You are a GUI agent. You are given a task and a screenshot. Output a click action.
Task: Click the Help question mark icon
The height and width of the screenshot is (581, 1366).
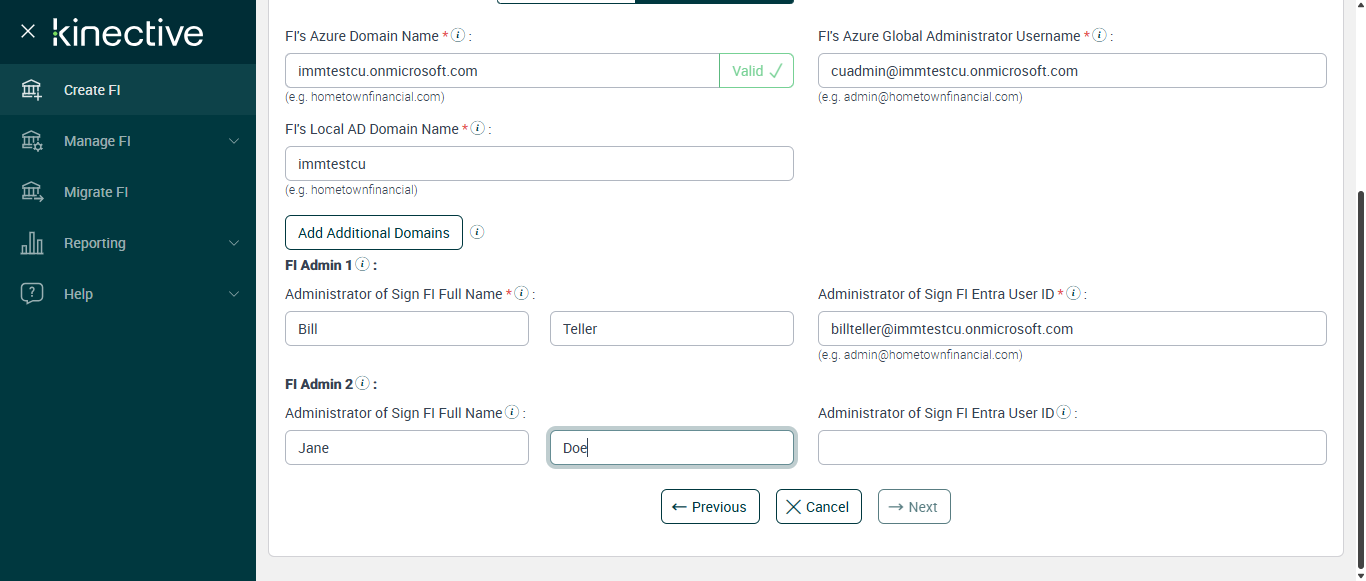click(32, 294)
